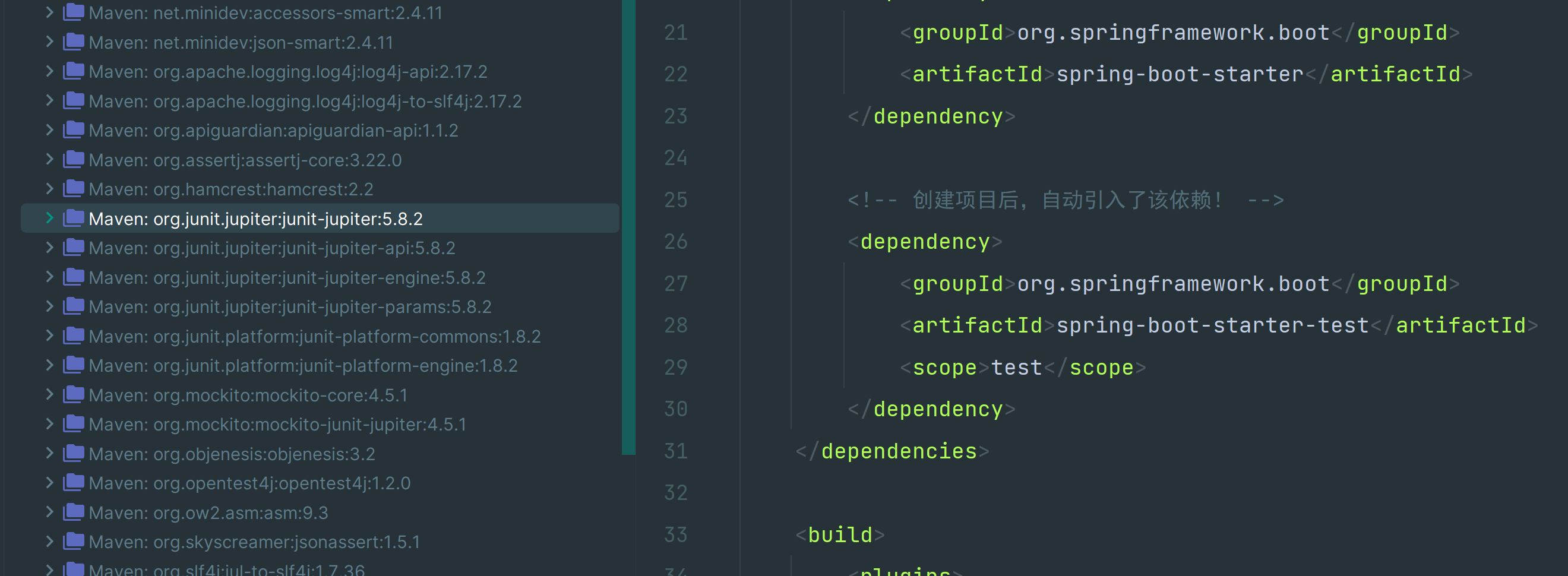Screen dimensions: 1568x576
Task: Click closing dependency tag on line 23
Action: (931, 116)
